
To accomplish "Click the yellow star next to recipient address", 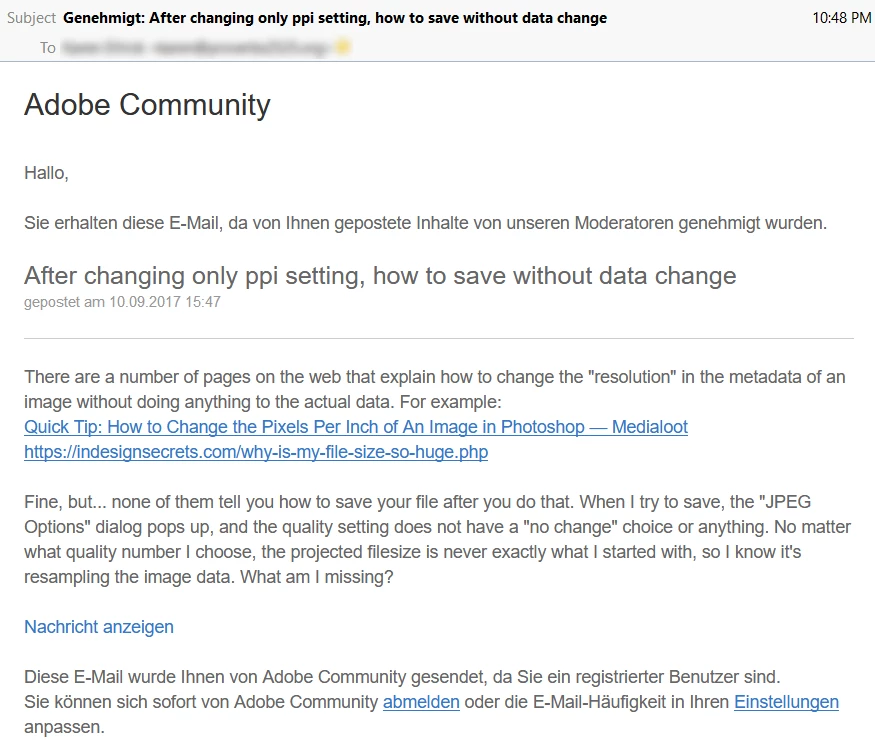I will click(343, 47).
